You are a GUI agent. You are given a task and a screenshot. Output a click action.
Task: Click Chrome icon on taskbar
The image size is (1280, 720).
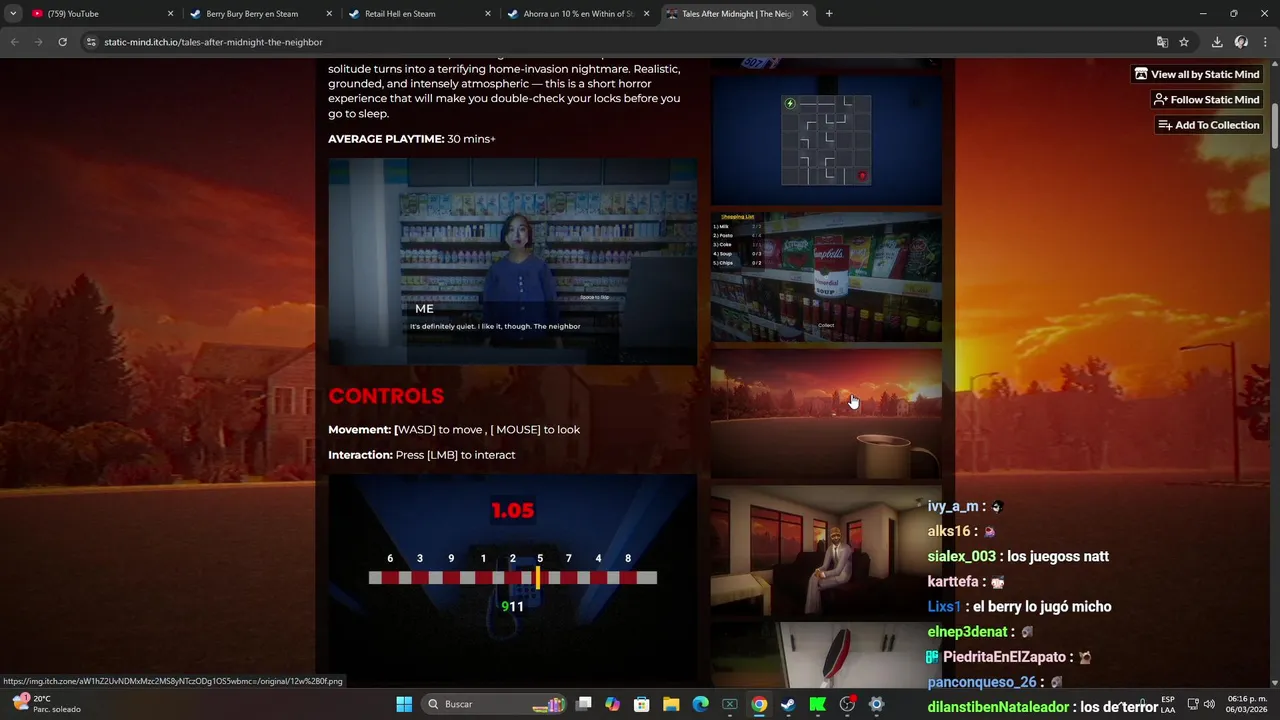759,704
